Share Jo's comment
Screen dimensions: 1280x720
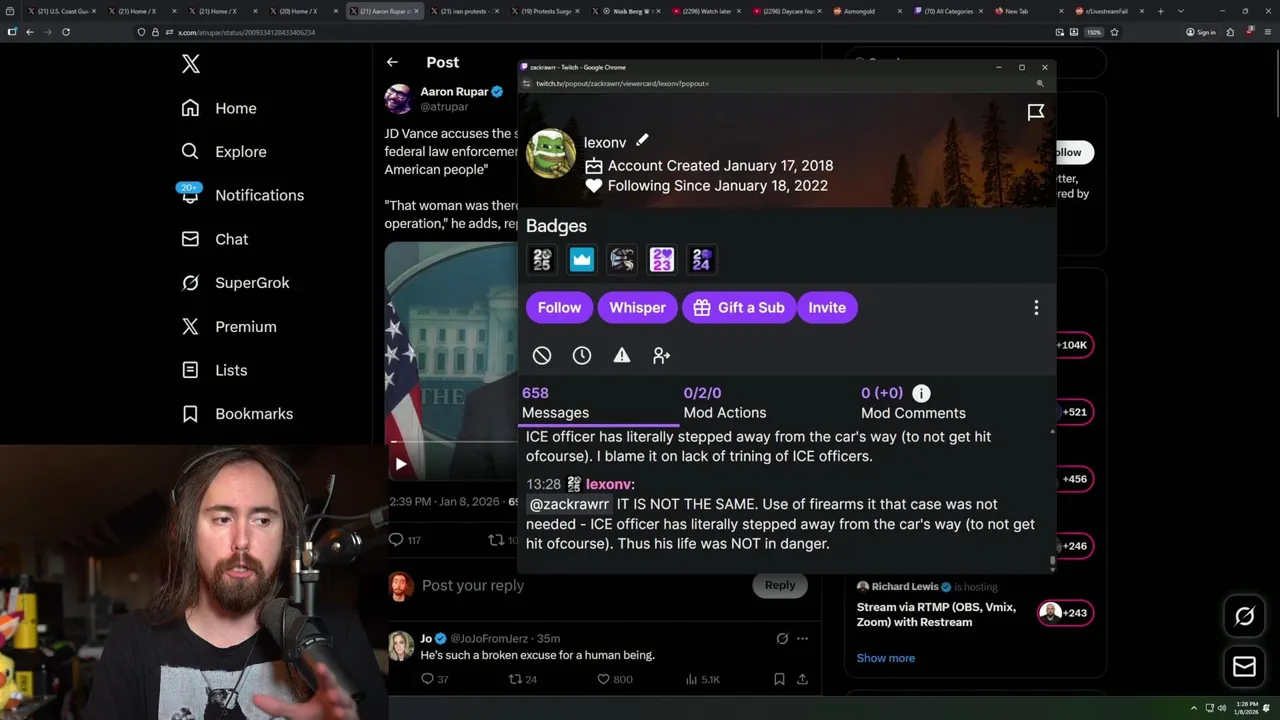(x=802, y=679)
